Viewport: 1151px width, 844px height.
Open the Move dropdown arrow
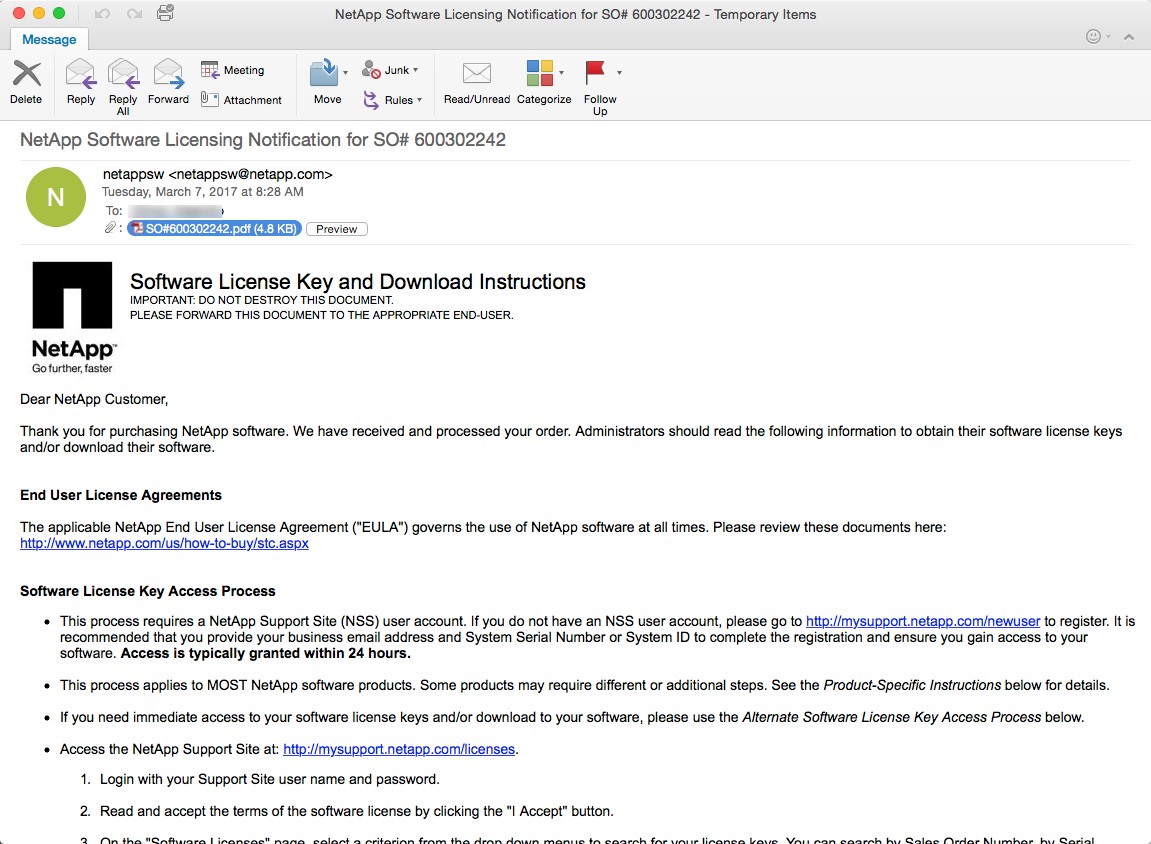tap(345, 73)
